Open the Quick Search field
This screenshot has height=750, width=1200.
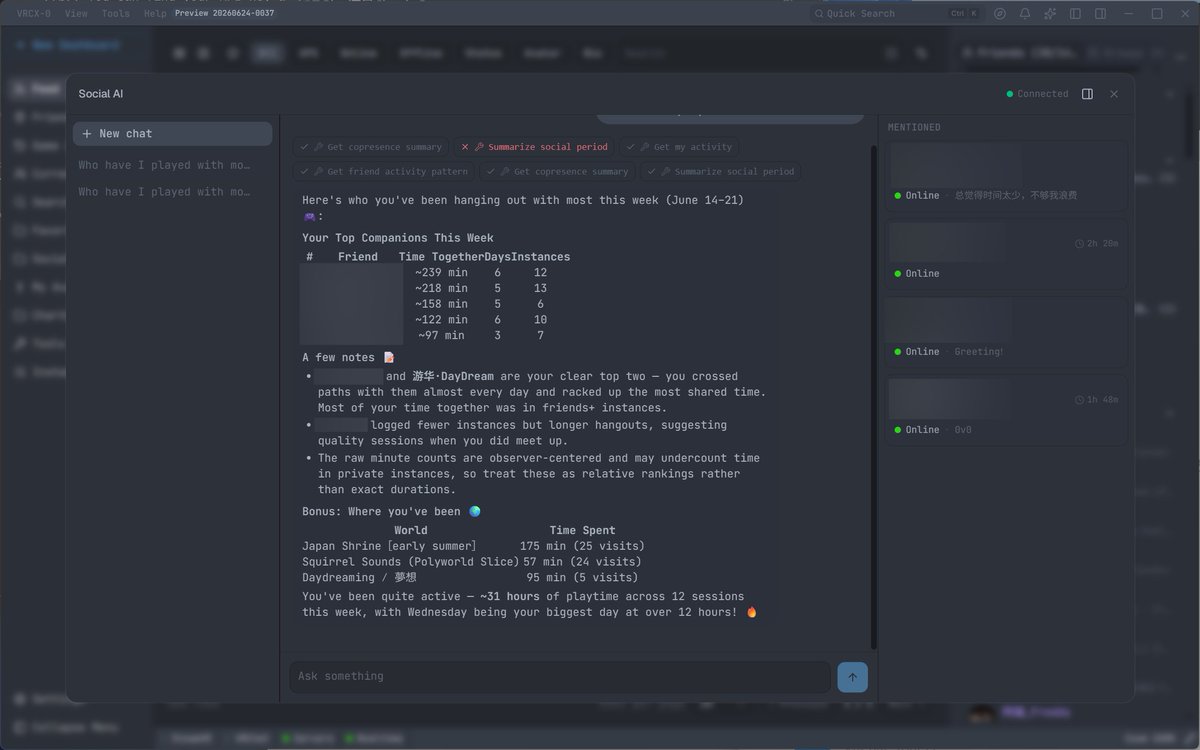tap(898, 14)
